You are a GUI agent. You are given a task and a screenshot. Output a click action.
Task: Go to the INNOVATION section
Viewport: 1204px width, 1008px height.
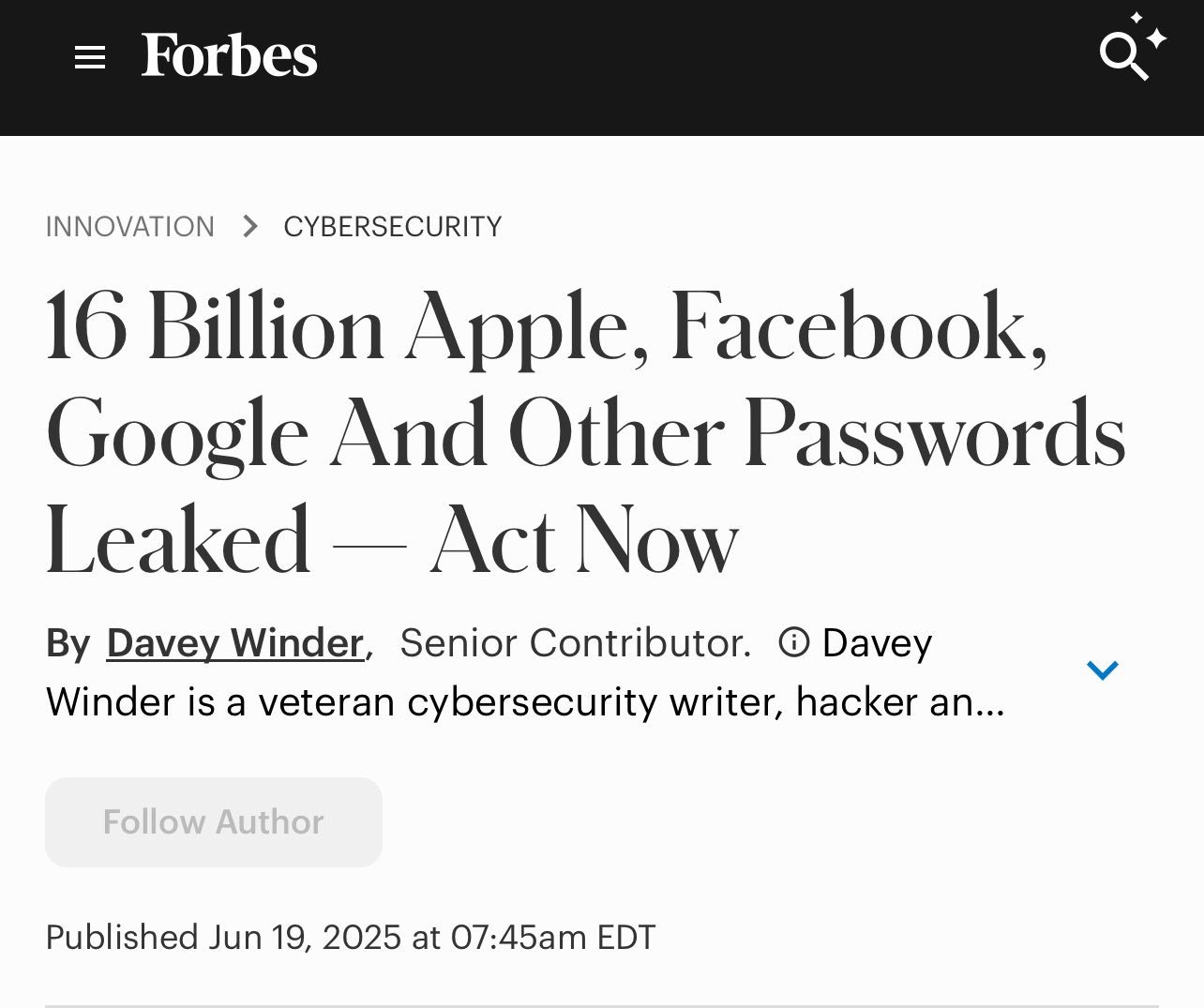pos(130,227)
